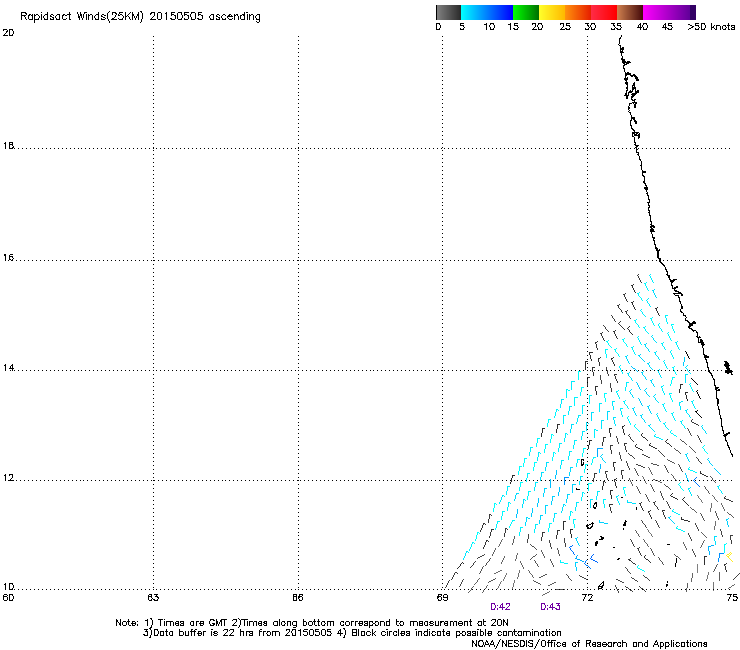This screenshot has height=650, width=740.
Task: Click the note 'Black circles indicate possible contamination'
Action: pyautogui.click(x=456, y=633)
